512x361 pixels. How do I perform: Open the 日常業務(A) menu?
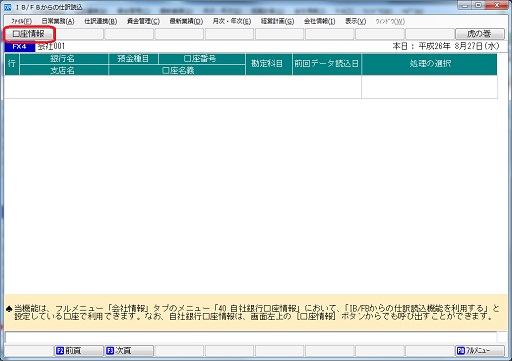tap(58, 21)
